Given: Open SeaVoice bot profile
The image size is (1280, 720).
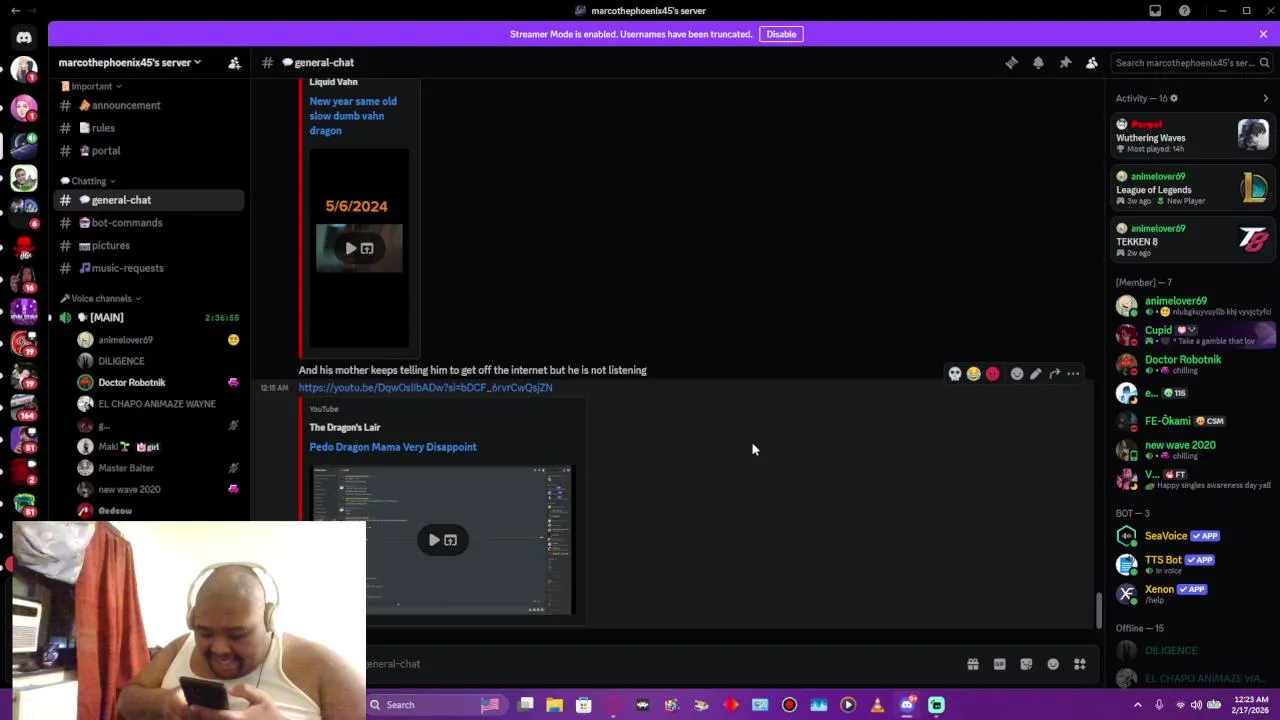Looking at the screenshot, I should 1193,536.
